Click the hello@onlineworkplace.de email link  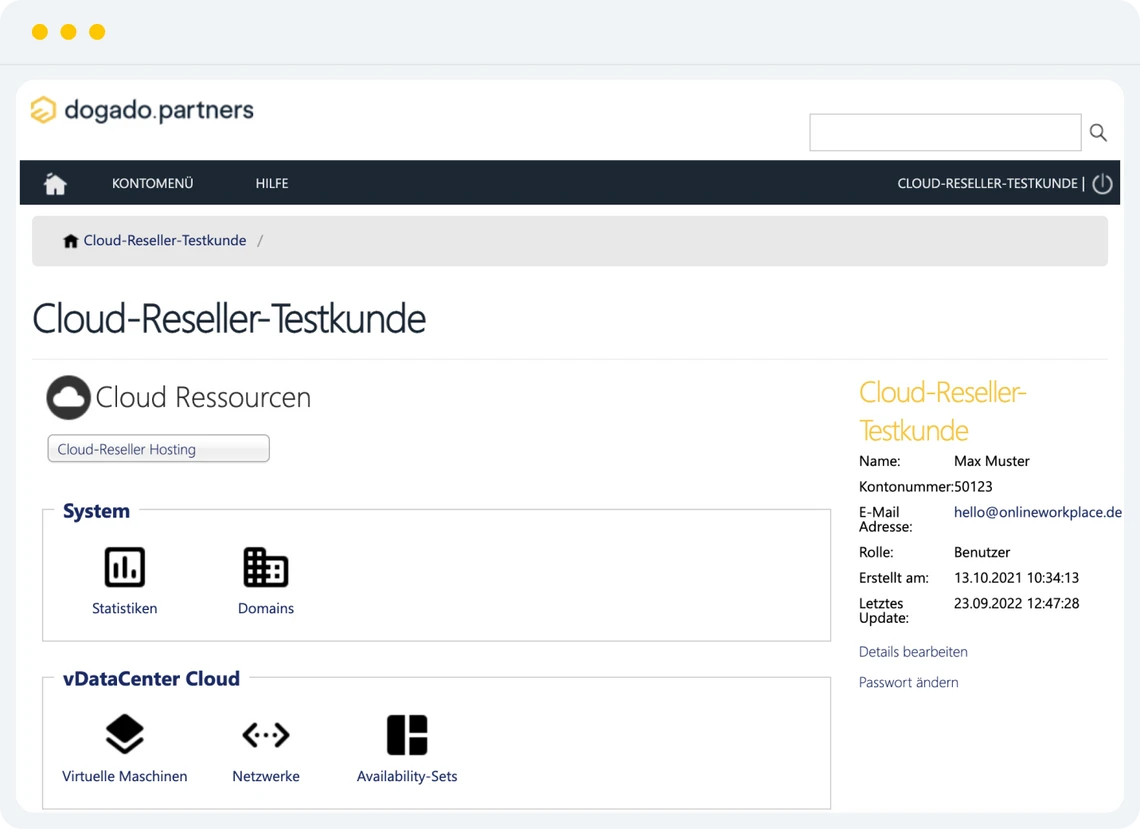click(x=1037, y=513)
